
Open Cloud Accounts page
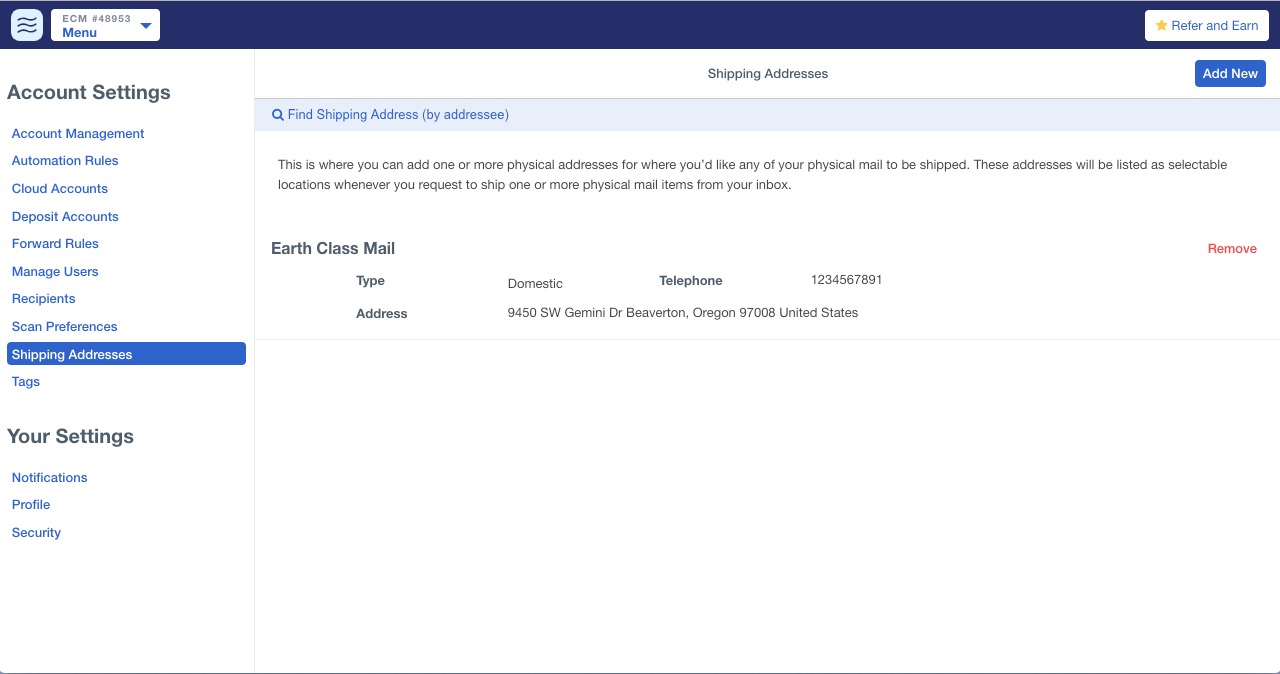[x=60, y=189]
